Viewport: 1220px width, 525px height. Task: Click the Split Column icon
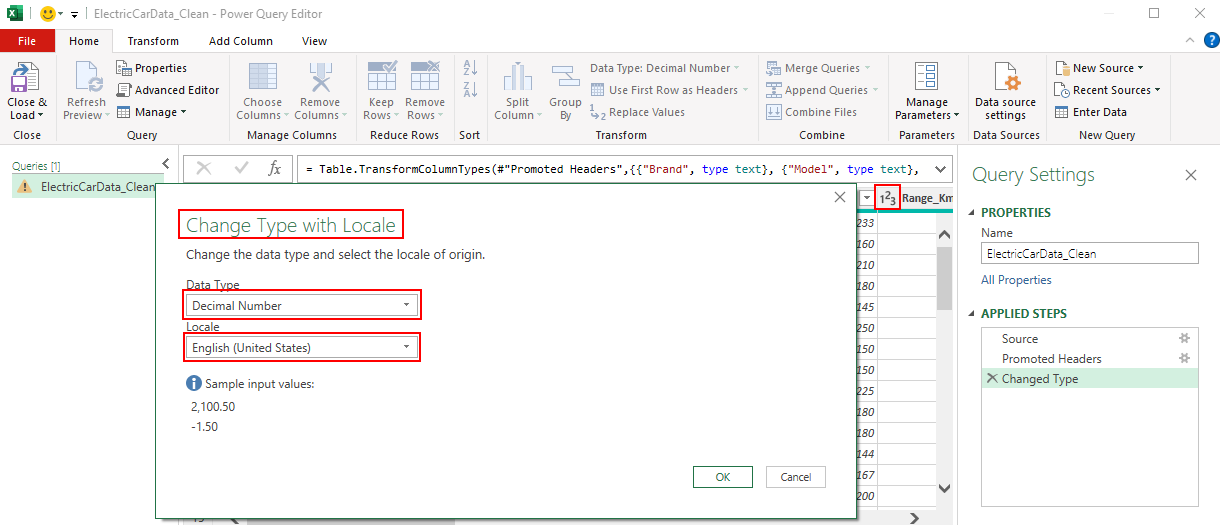(x=517, y=79)
